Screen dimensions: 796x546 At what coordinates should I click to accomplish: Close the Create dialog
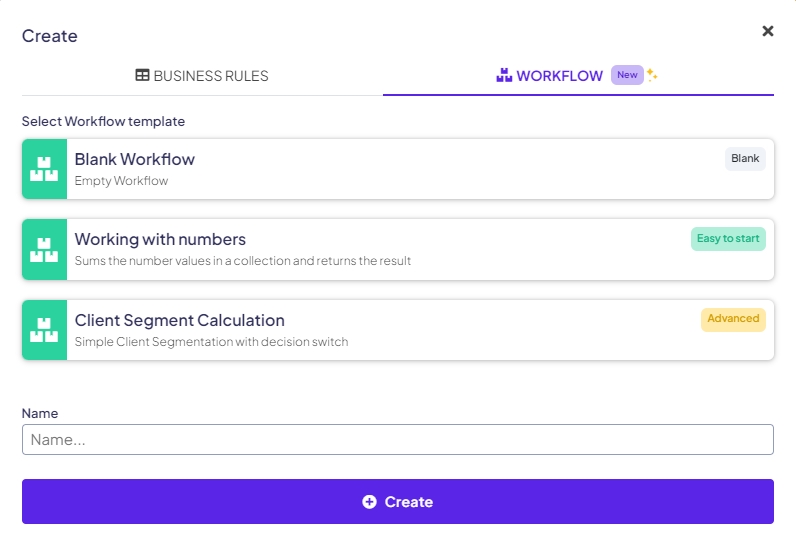tap(768, 31)
